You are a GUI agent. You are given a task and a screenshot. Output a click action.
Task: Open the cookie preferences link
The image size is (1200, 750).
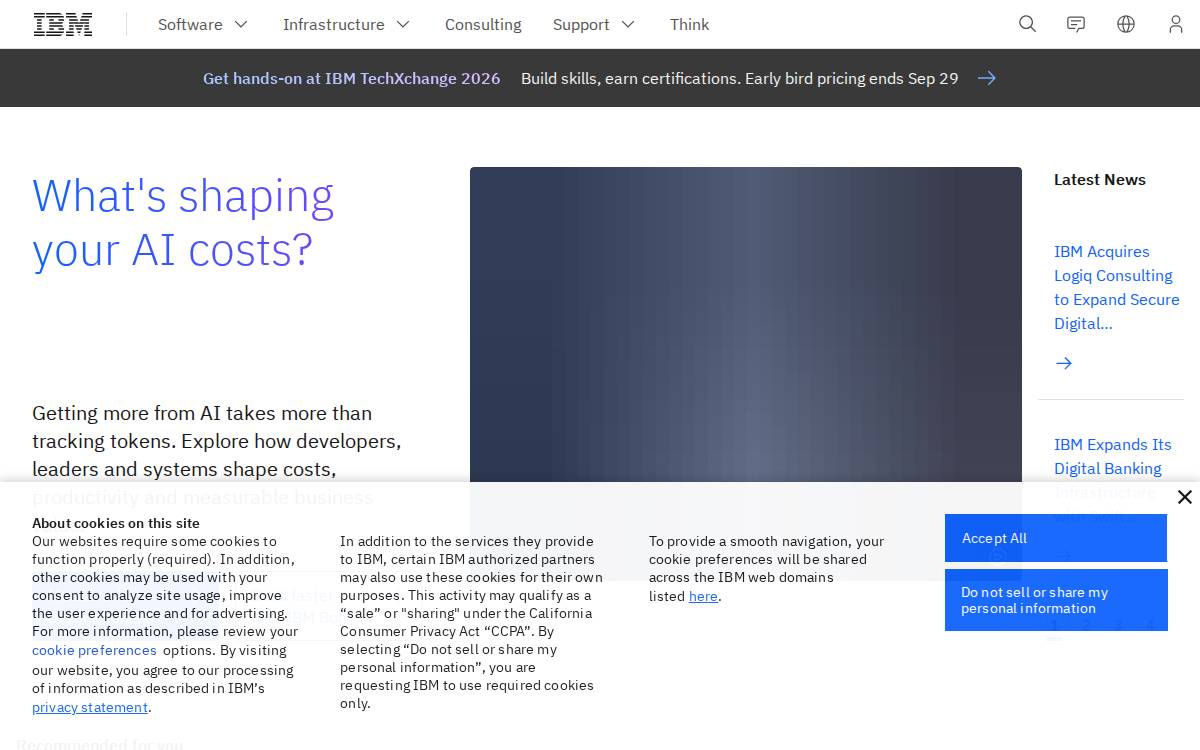pyautogui.click(x=94, y=650)
